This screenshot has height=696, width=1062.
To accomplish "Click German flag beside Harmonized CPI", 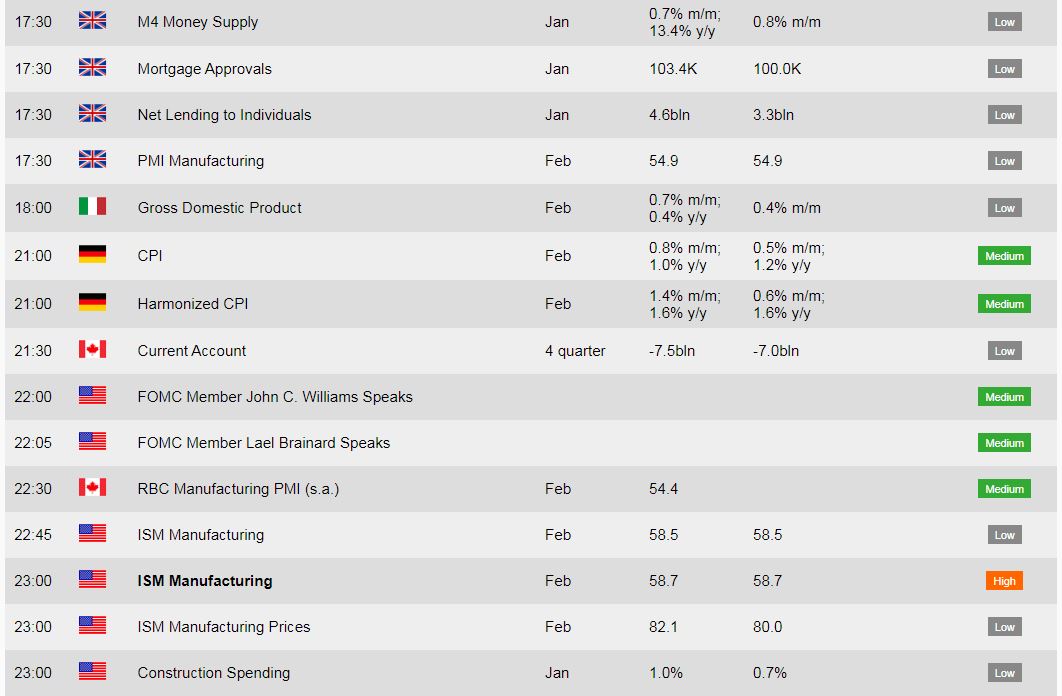I will [x=92, y=303].
